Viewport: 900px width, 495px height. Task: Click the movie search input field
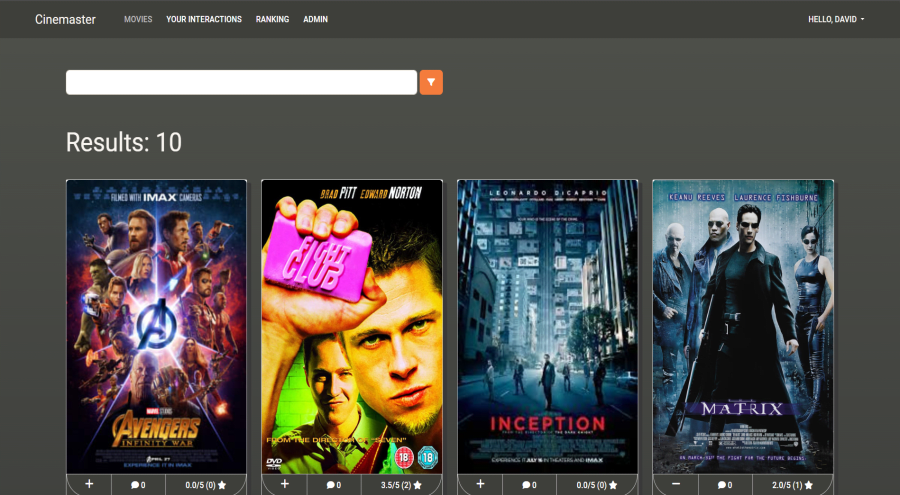point(241,82)
